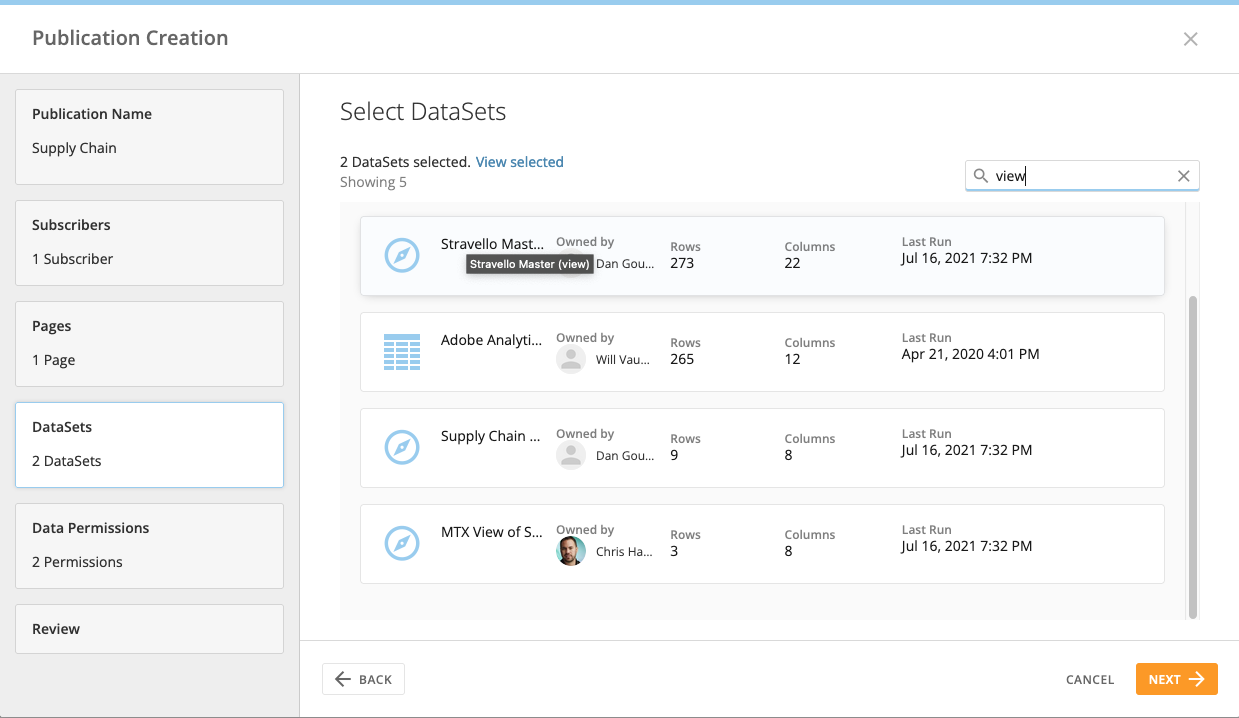Click the Supply Chain dataset compass icon
The image size is (1239, 718).
pyautogui.click(x=401, y=447)
